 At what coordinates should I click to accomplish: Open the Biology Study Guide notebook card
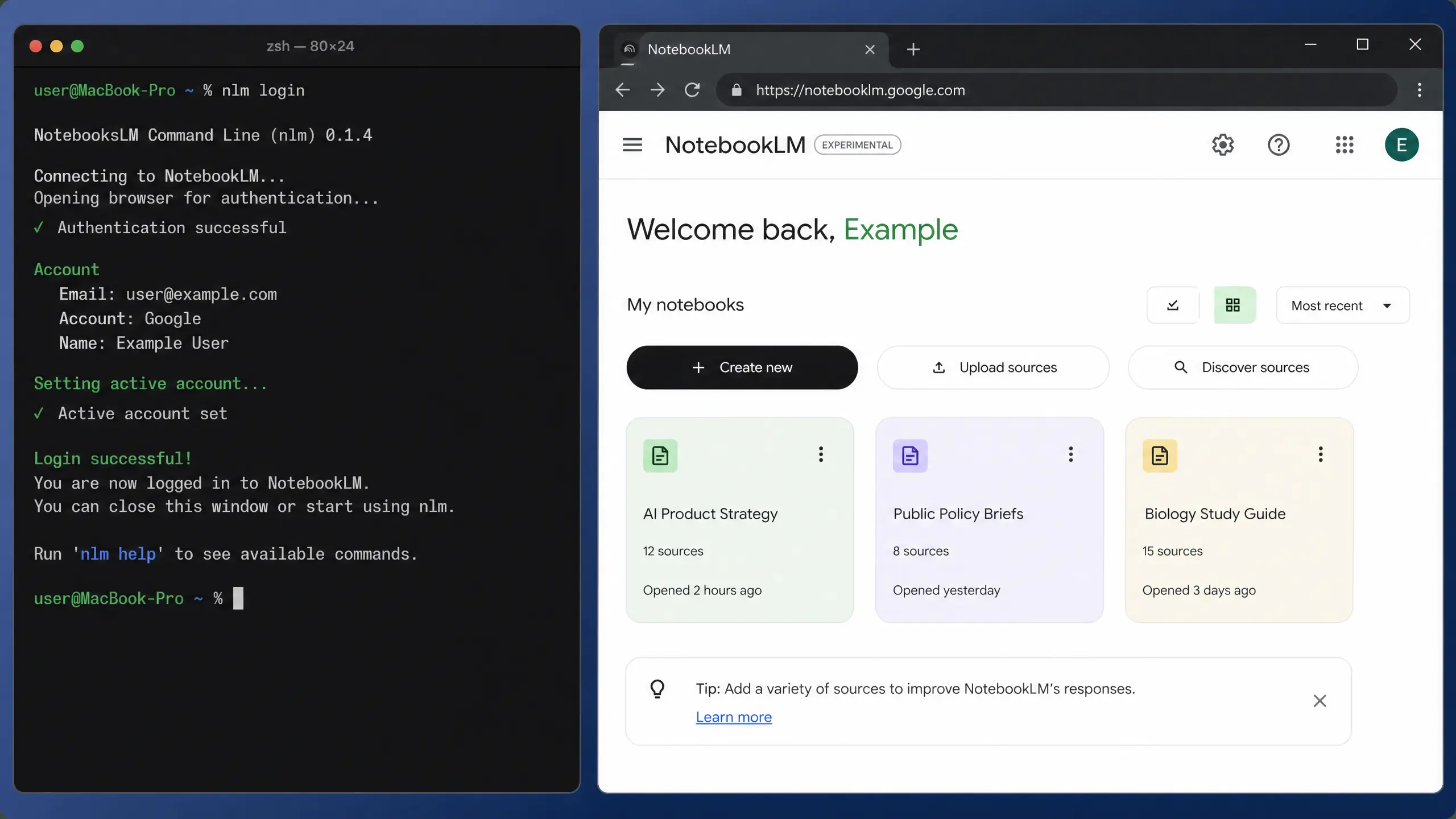[1239, 520]
